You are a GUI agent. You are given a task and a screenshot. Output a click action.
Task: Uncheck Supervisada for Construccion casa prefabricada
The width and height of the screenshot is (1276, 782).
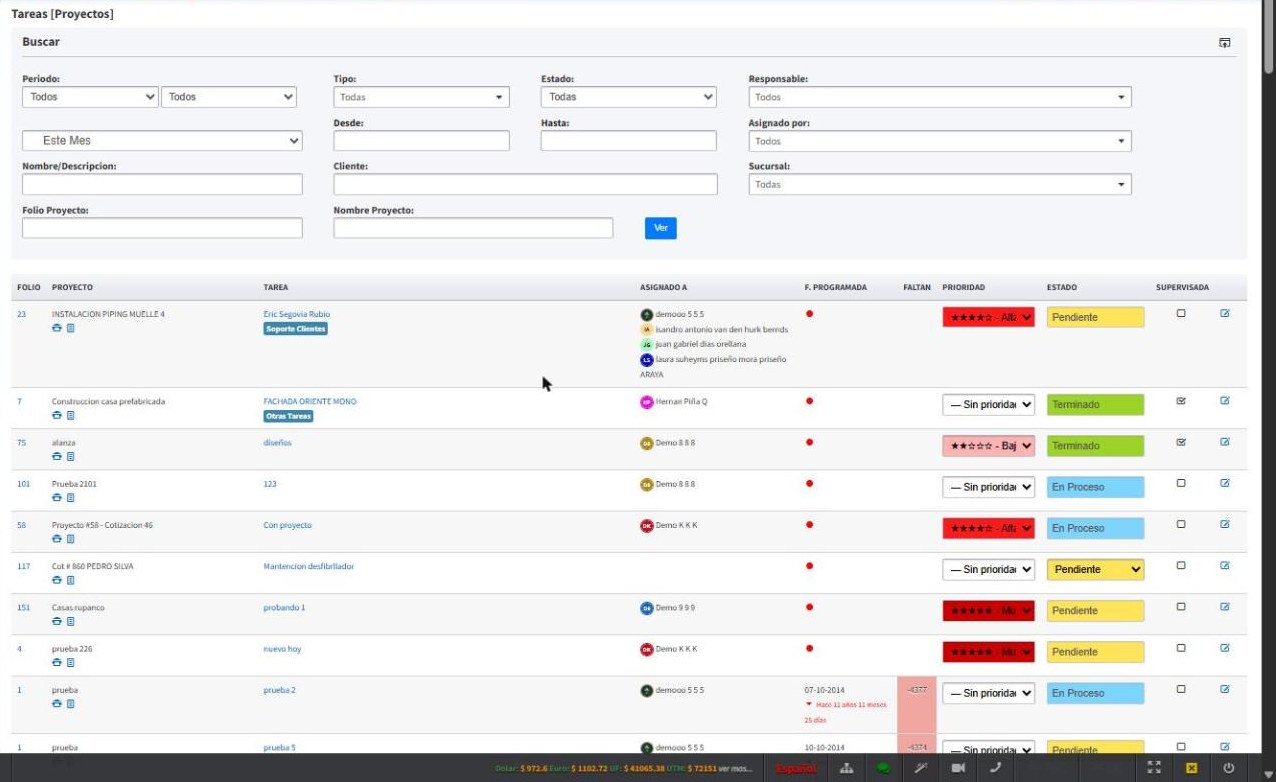[1181, 400]
